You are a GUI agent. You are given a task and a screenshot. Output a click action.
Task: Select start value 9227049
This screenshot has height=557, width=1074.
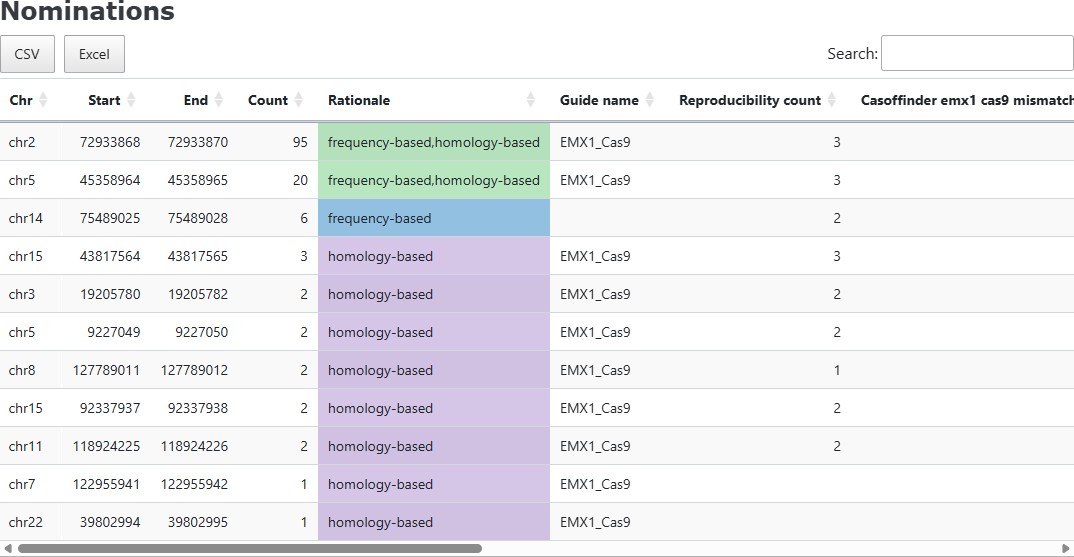coord(114,332)
